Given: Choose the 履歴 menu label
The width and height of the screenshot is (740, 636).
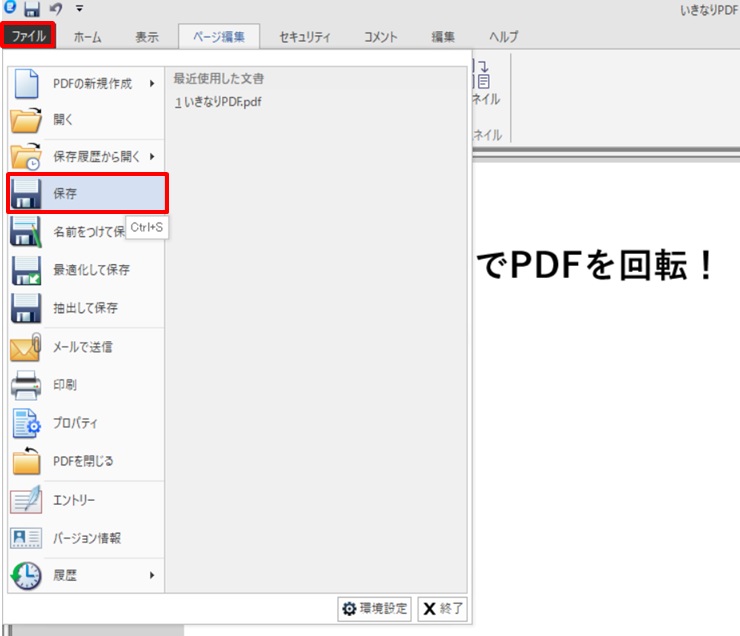Looking at the screenshot, I should pos(65,575).
